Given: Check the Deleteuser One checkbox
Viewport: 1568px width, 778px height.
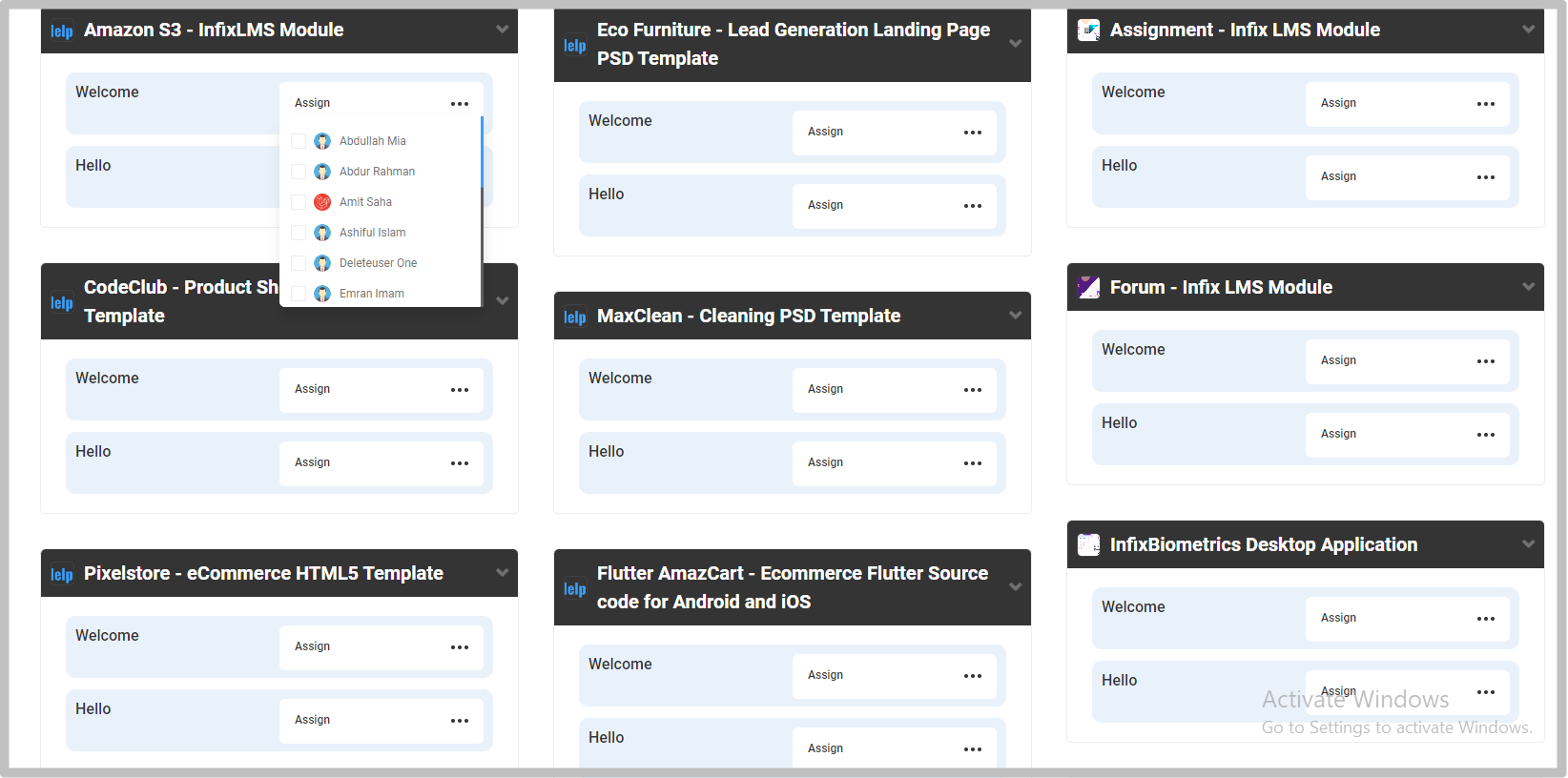Looking at the screenshot, I should (x=299, y=263).
